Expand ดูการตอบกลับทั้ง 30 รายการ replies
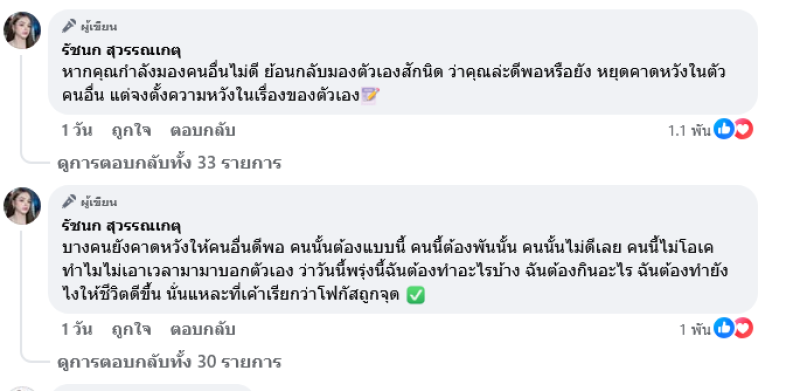 [169, 362]
